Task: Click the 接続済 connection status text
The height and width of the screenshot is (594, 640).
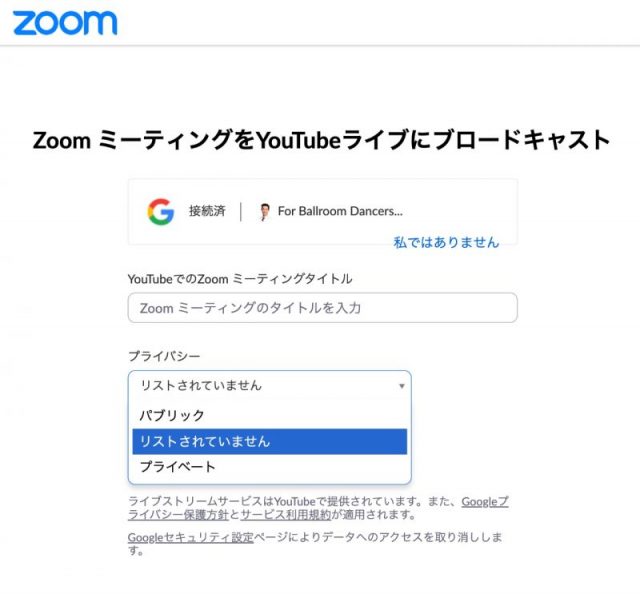Action: pos(207,212)
